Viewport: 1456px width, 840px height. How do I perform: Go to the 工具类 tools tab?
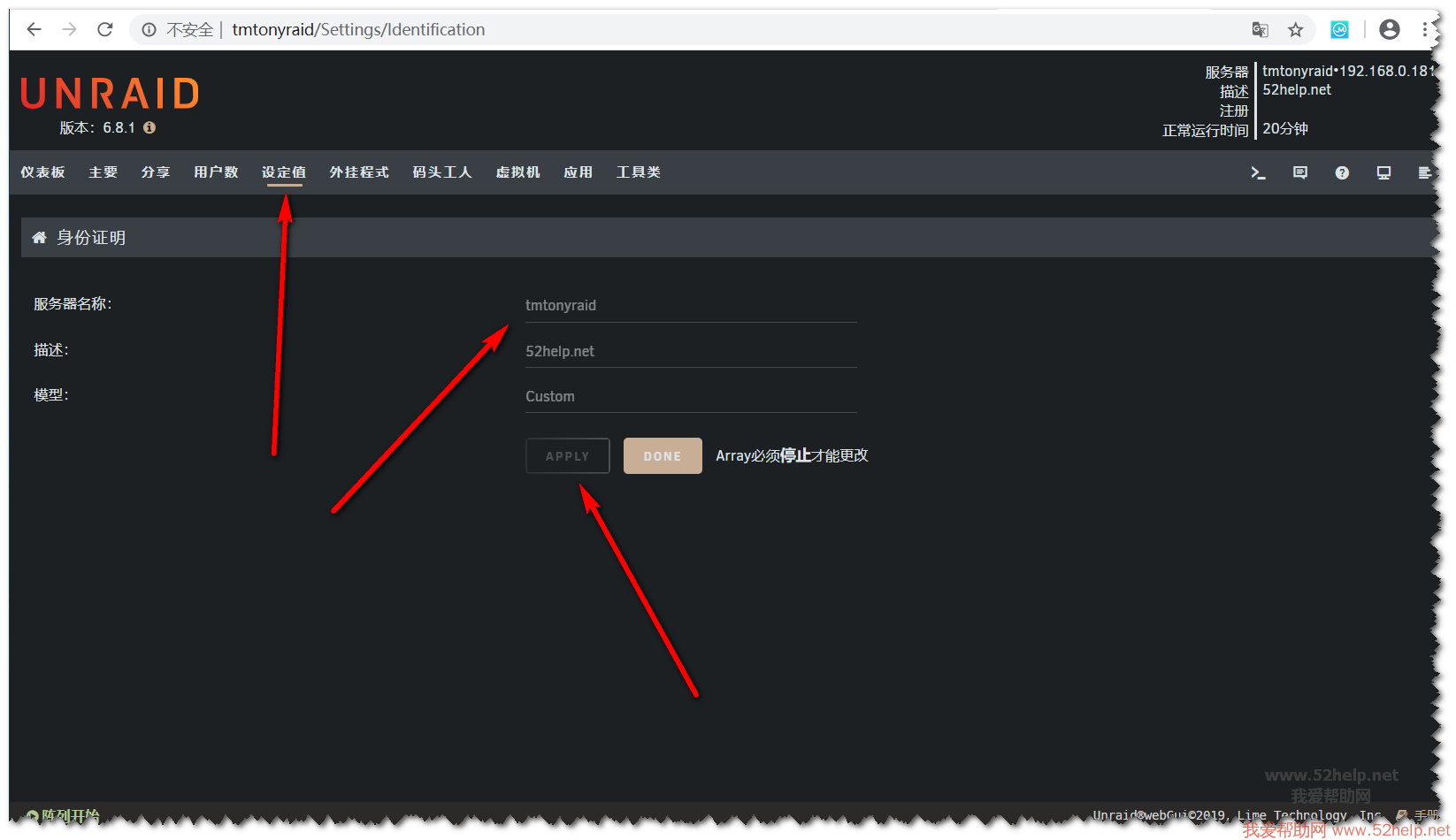[x=638, y=172]
